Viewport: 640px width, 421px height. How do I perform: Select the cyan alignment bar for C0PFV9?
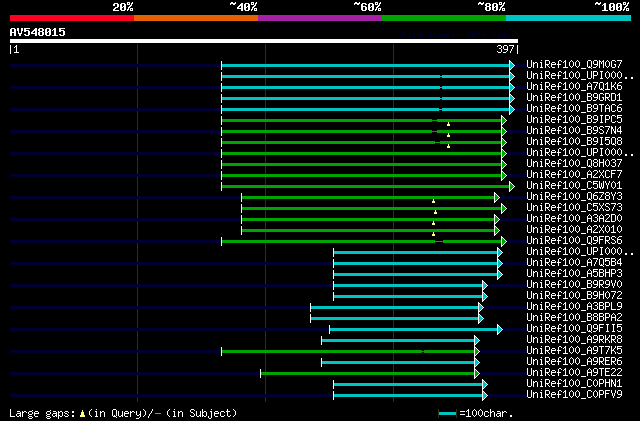tap(410, 396)
